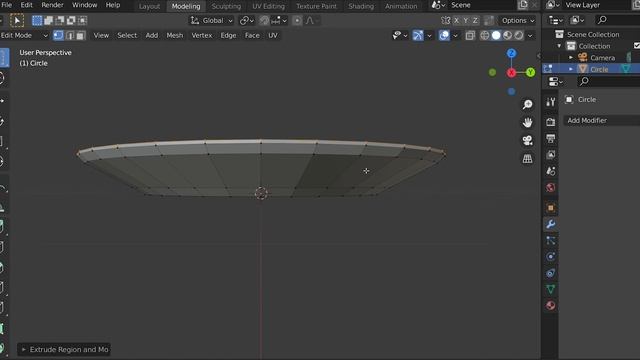Toggle Proportional Editing
640x360 pixels.
pyautogui.click(x=297, y=20)
